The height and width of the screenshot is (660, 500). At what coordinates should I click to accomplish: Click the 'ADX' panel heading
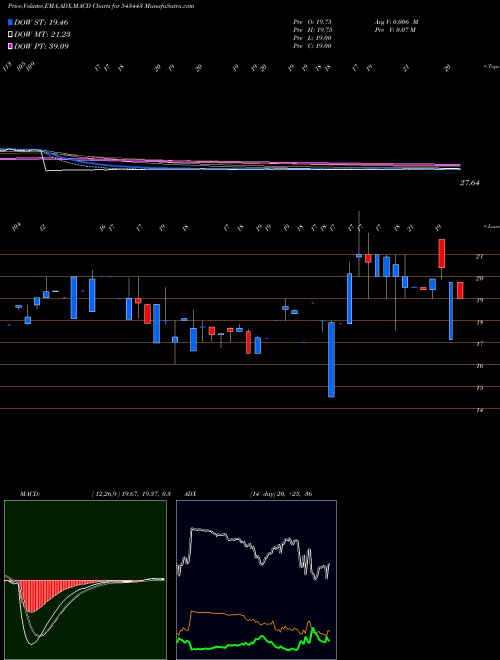pyautogui.click(x=191, y=494)
